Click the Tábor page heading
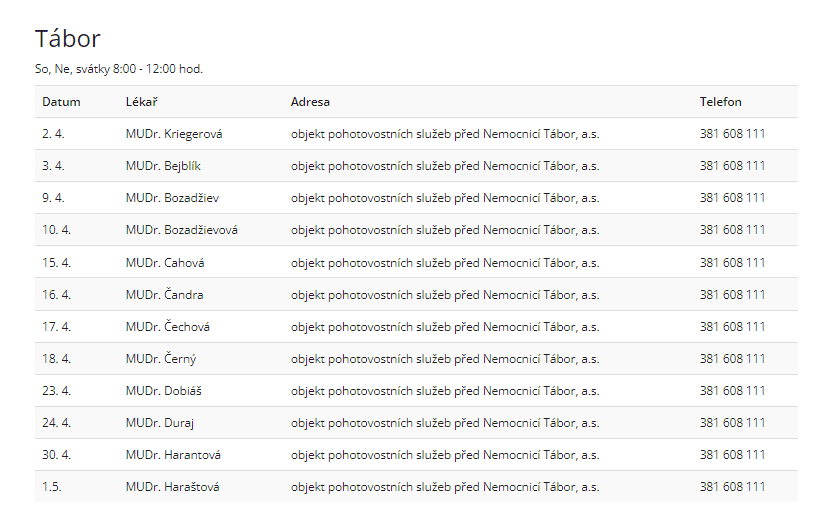The width and height of the screenshot is (829, 530). 68,39
